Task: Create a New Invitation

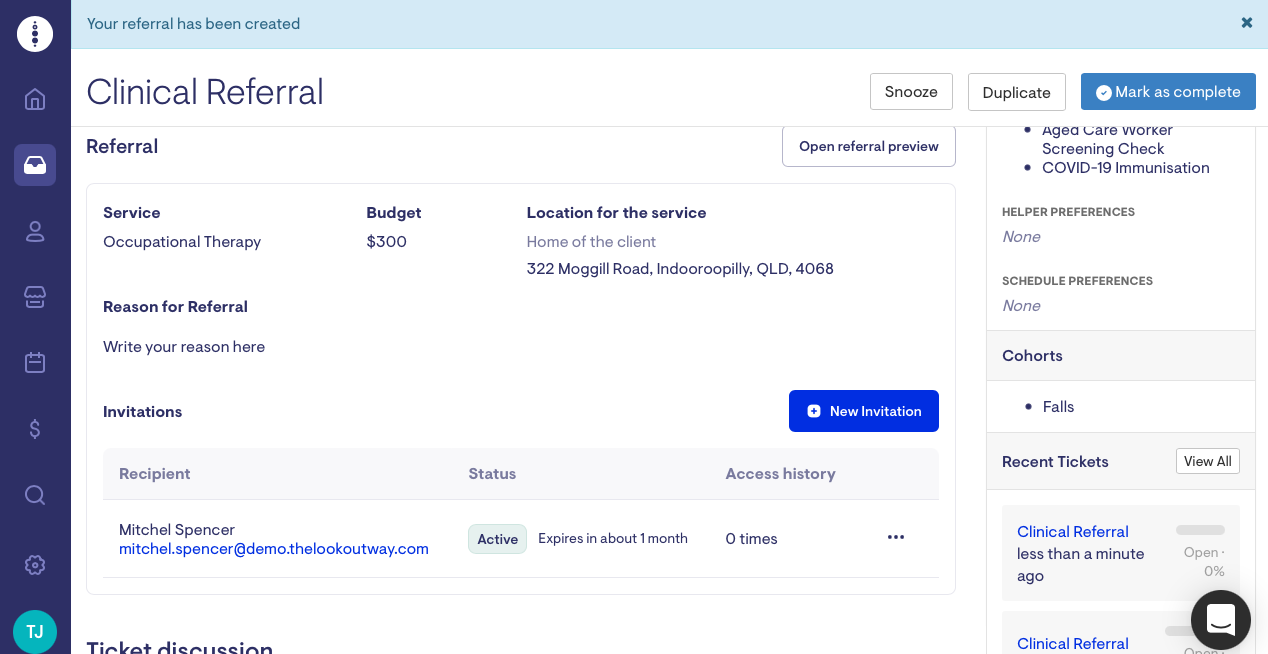Action: [864, 411]
